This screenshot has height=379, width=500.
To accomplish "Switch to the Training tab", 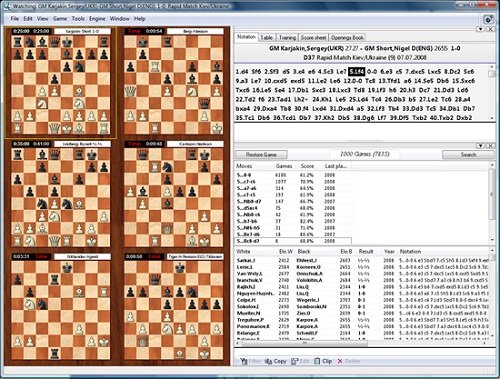I will [287, 37].
